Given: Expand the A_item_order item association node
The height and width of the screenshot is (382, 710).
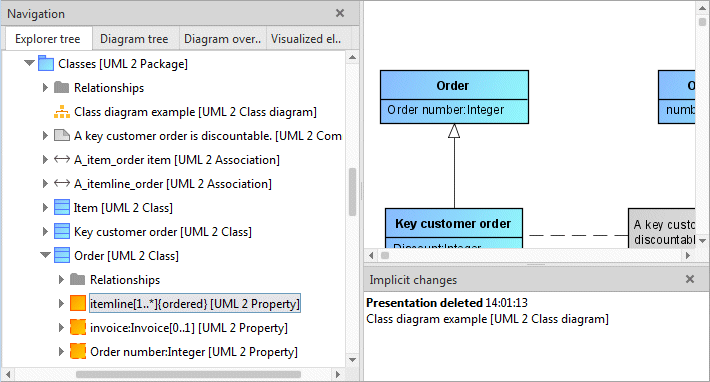Looking at the screenshot, I should click(x=45, y=159).
